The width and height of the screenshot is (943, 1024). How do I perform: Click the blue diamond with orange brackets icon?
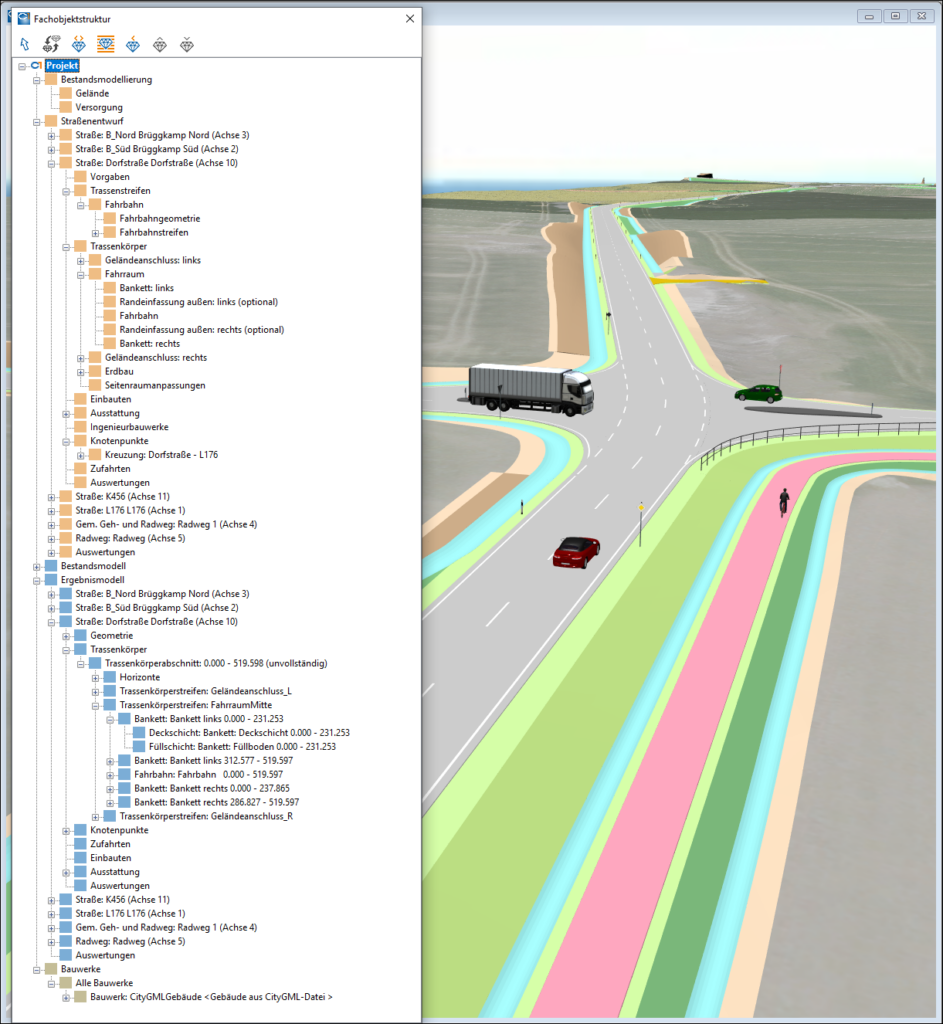click(x=78, y=44)
